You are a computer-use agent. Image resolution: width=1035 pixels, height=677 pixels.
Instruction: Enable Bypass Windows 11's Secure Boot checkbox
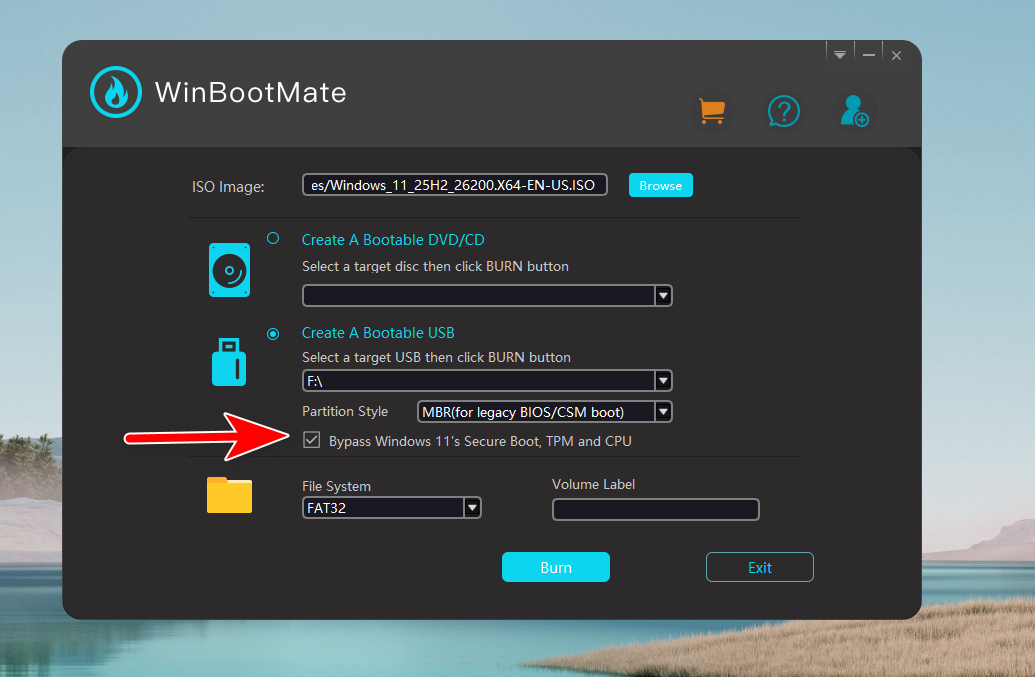(312, 440)
